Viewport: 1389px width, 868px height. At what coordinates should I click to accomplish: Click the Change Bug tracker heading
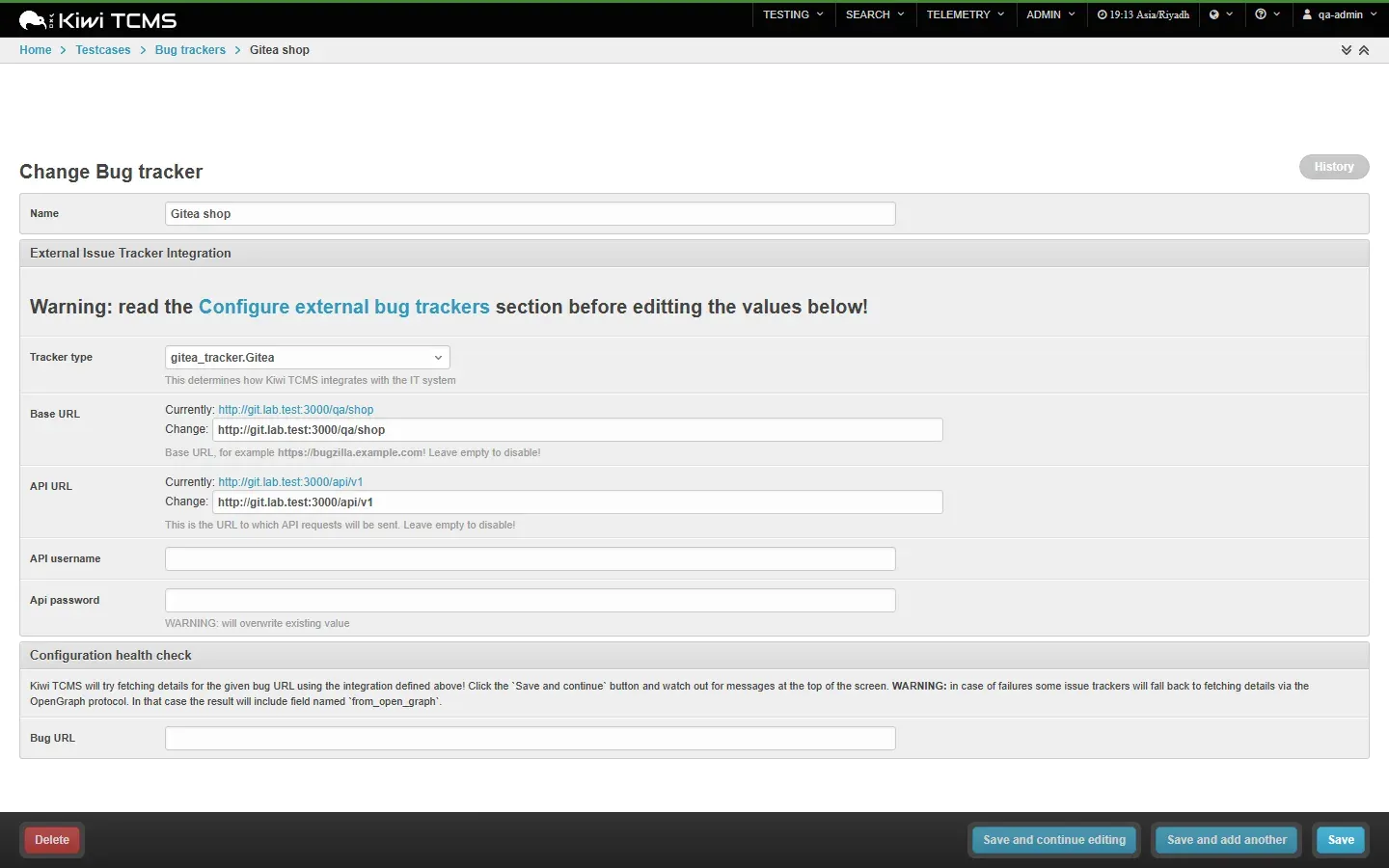pos(111,172)
